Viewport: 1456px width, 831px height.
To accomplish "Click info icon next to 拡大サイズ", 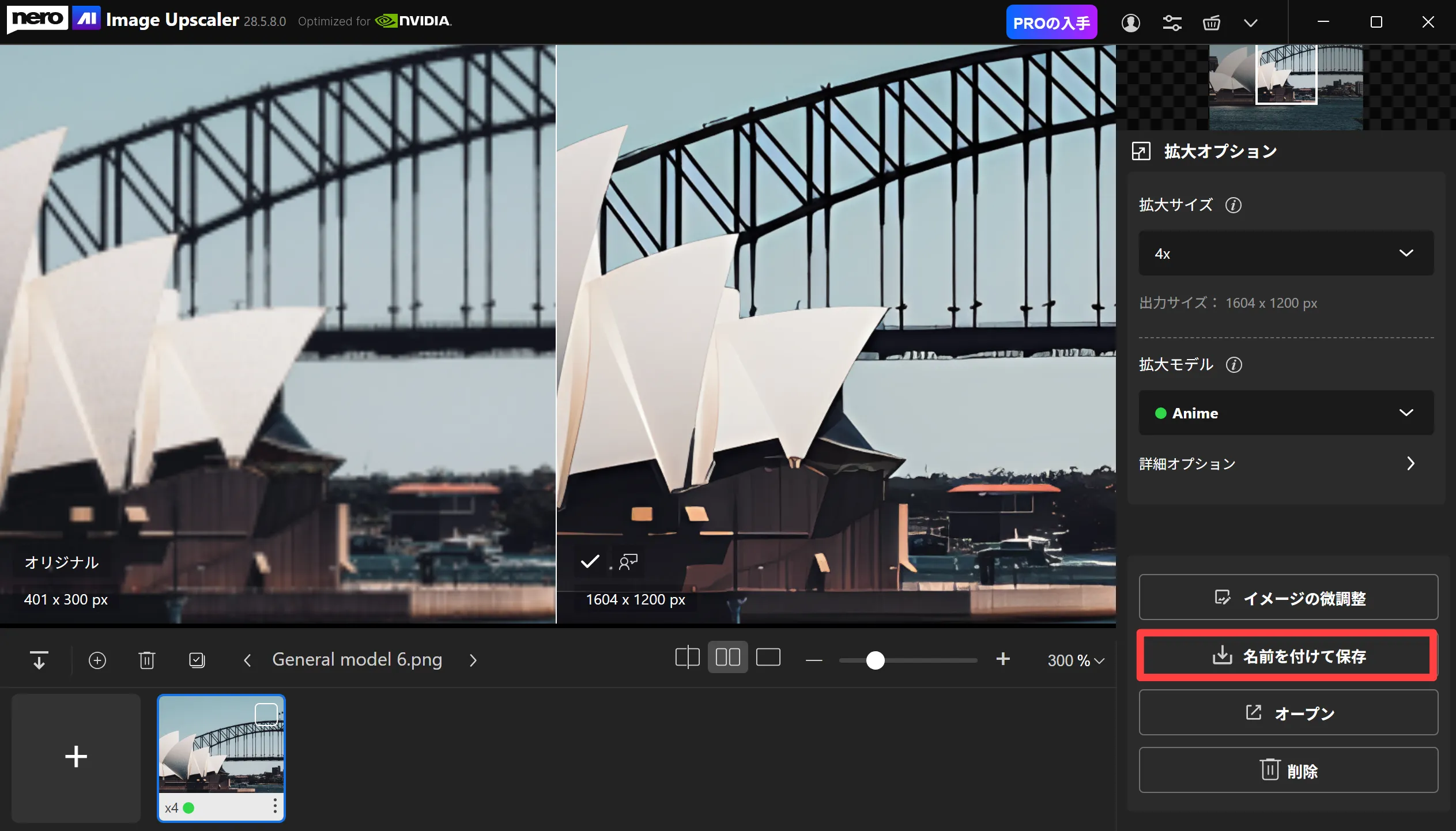I will pos(1233,205).
